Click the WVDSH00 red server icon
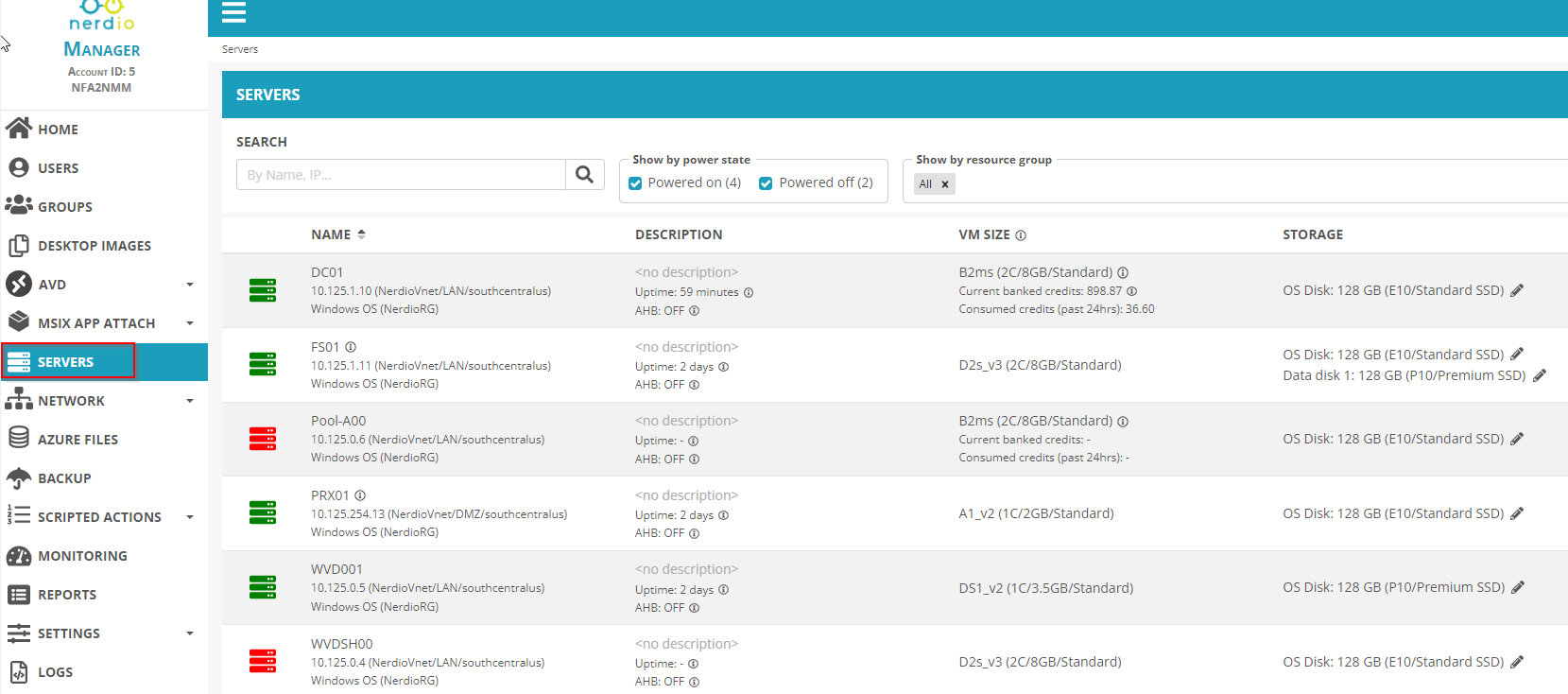 [263, 661]
